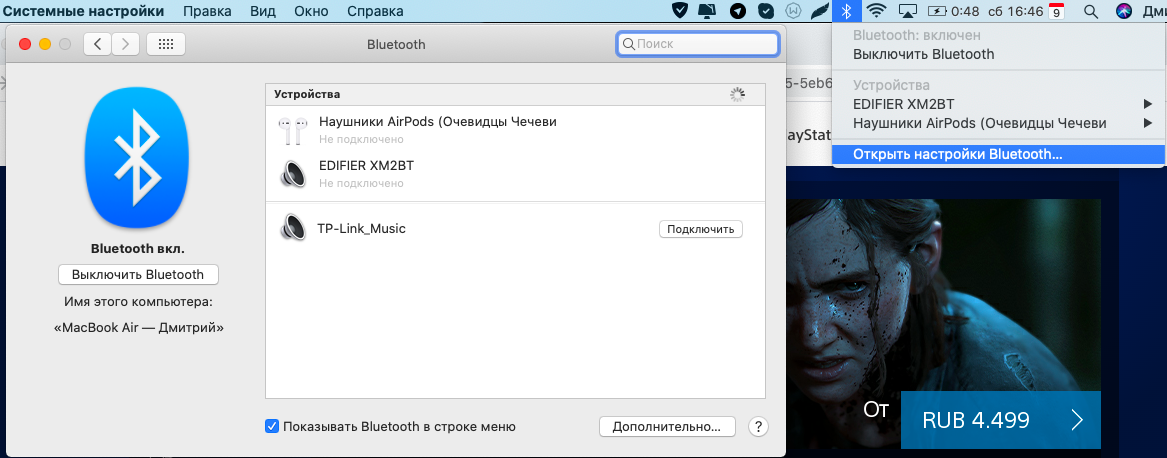Viewport: 1167px width, 458px height.
Task: Click the large blue Bluetooth logo
Action: [135, 156]
